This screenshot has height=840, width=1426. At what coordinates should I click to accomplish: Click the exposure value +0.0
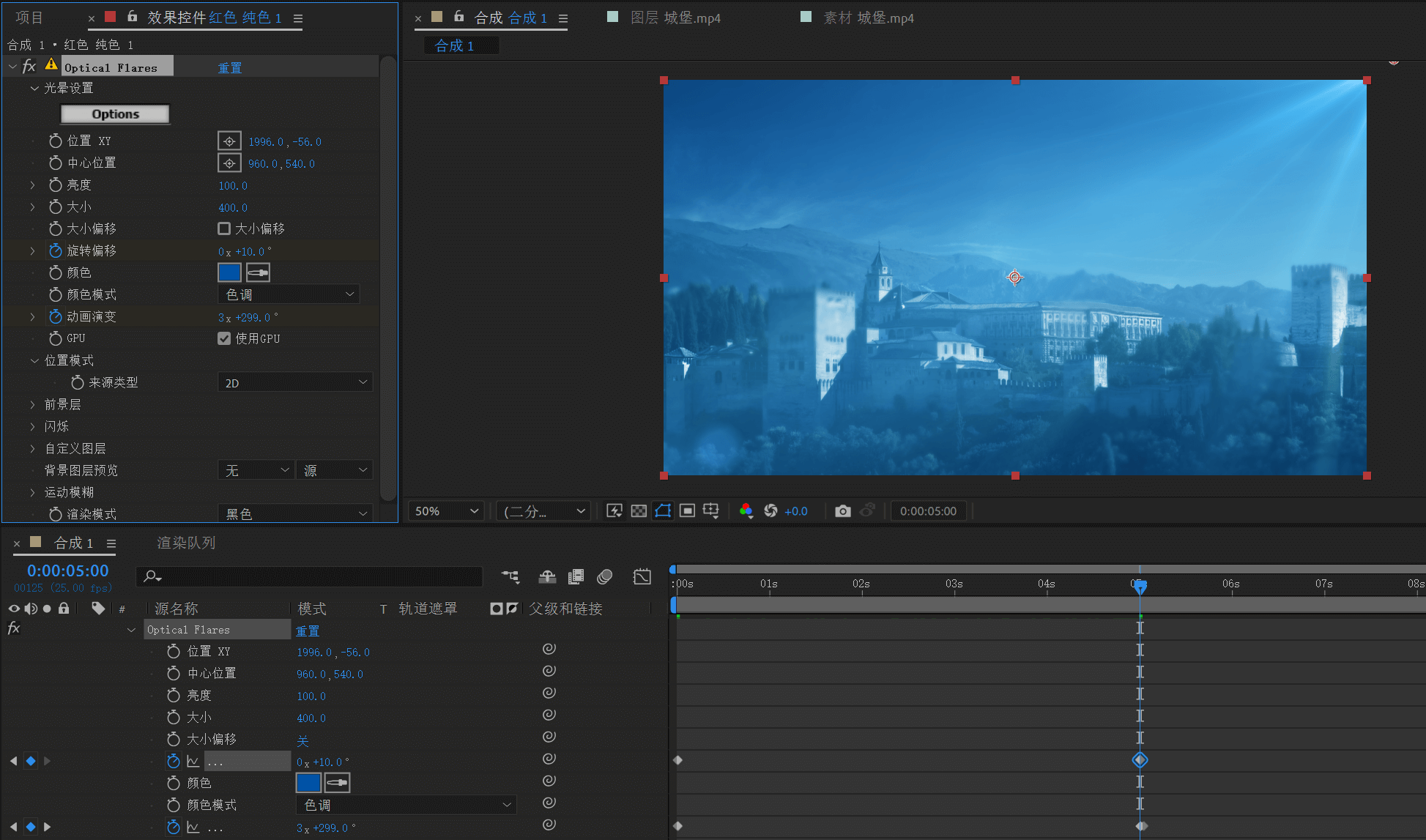796,511
